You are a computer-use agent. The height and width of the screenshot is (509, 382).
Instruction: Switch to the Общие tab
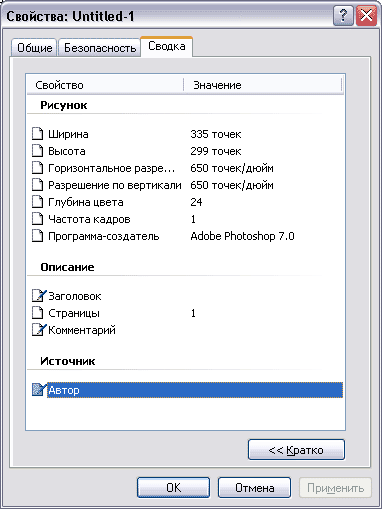click(x=34, y=48)
